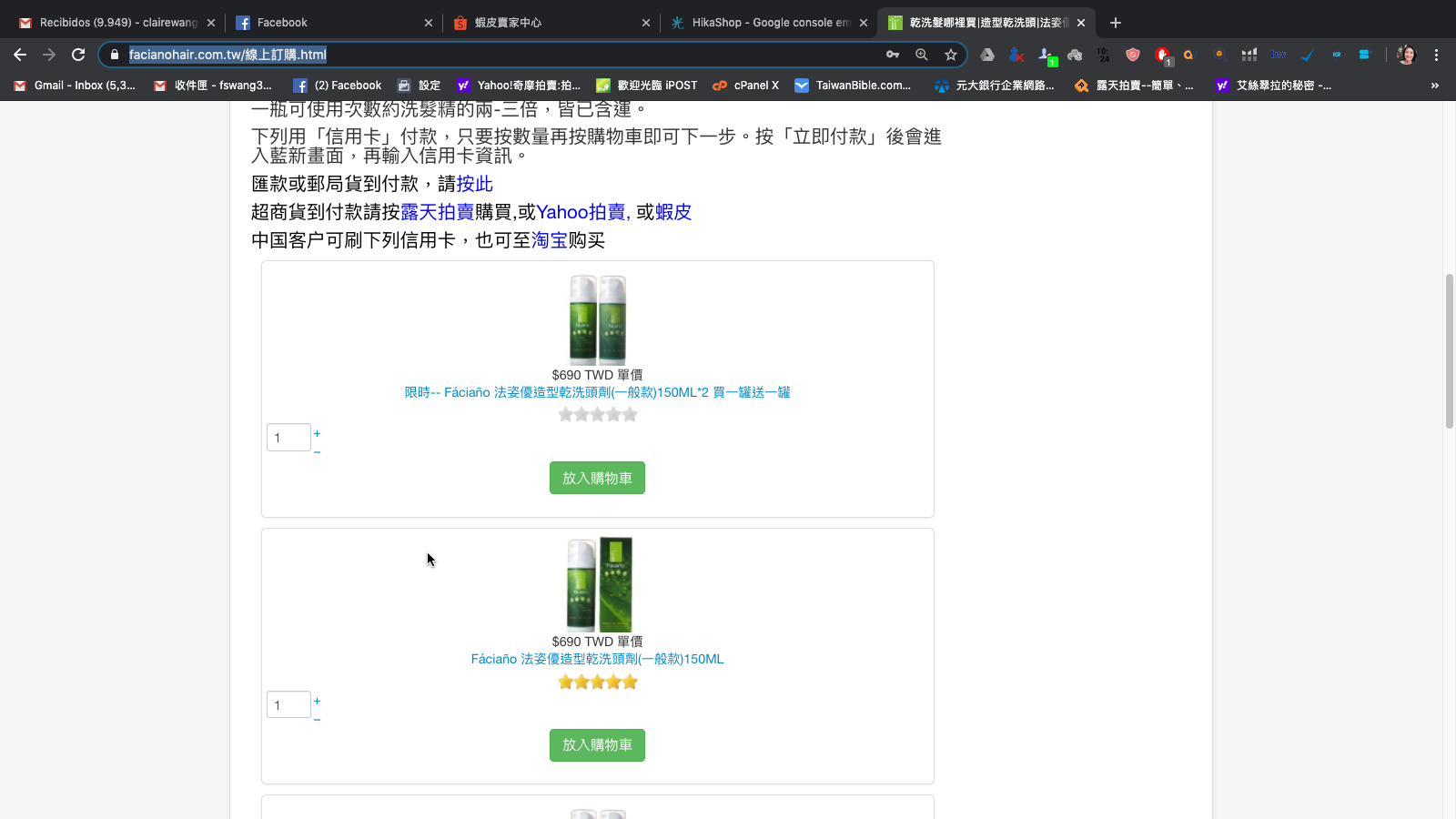
Task: Open saved passwords key icon
Action: [893, 55]
